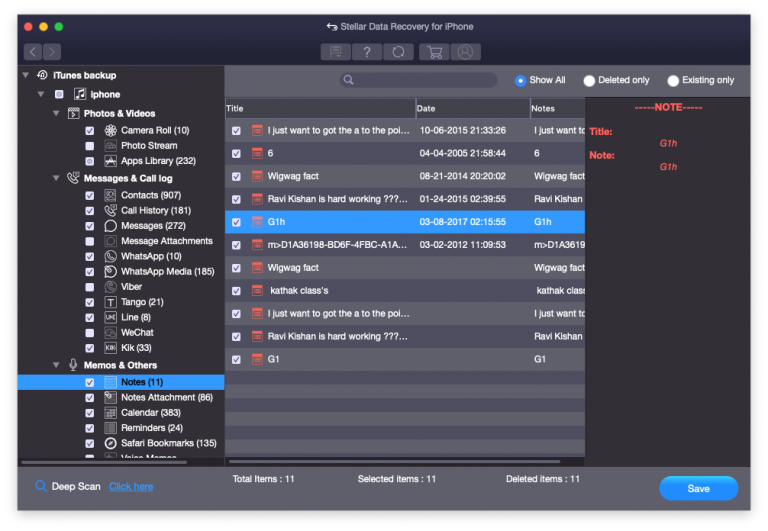Select the Existing only radio button
This screenshot has width=768, height=531.
(673, 80)
